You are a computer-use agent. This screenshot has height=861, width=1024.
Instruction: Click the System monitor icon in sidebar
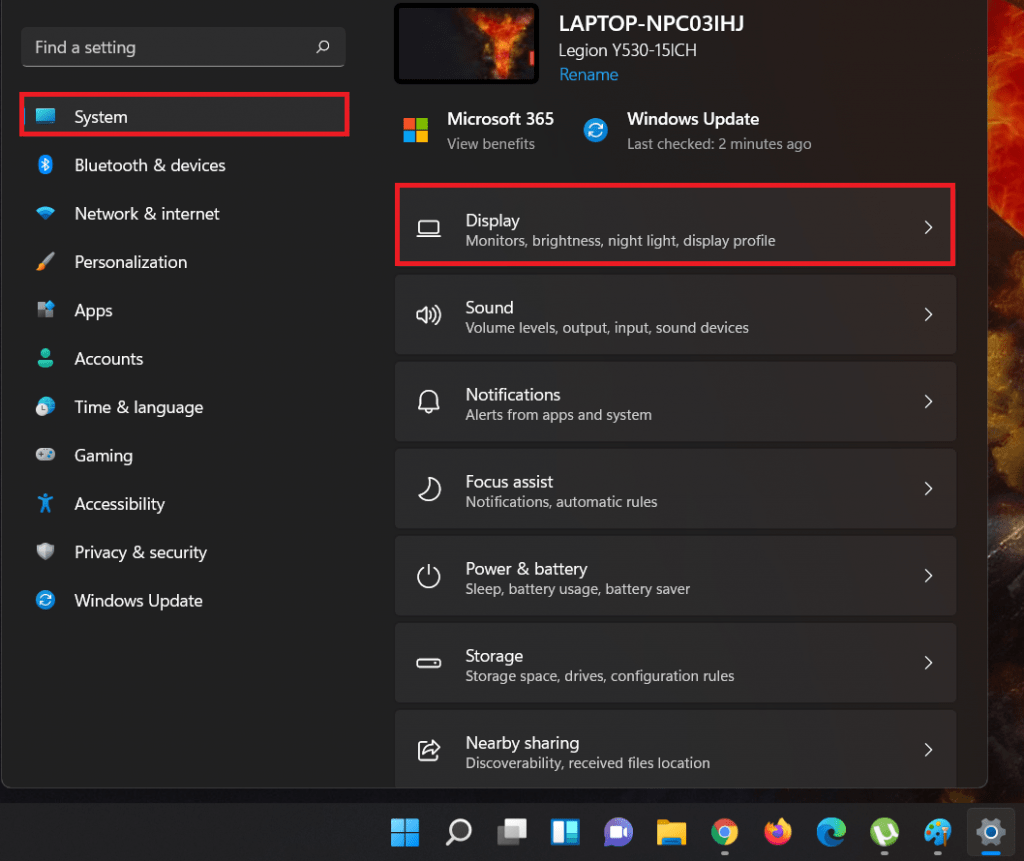[46, 116]
